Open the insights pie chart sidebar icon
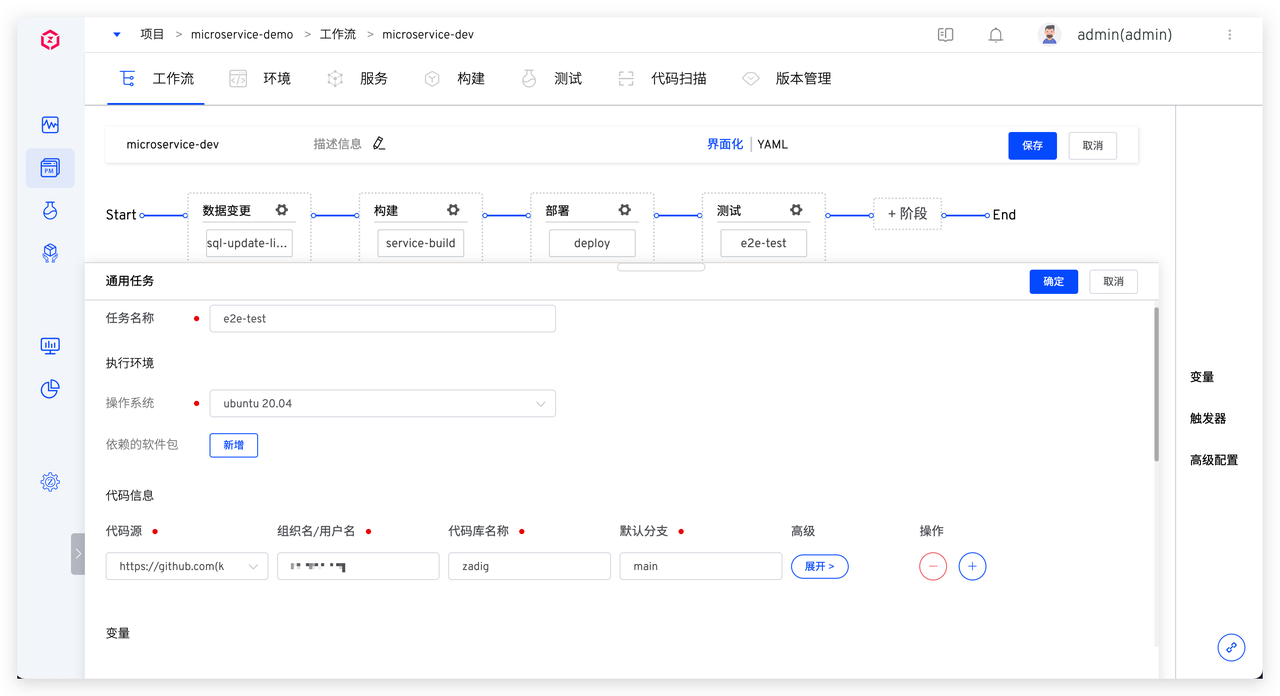The height and width of the screenshot is (696, 1280). click(x=50, y=389)
